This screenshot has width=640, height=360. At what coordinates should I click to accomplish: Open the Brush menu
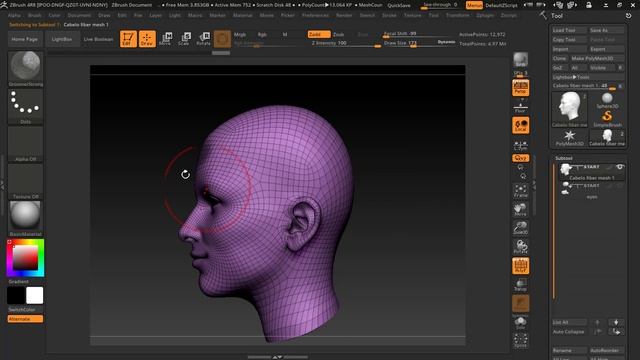tap(35, 15)
